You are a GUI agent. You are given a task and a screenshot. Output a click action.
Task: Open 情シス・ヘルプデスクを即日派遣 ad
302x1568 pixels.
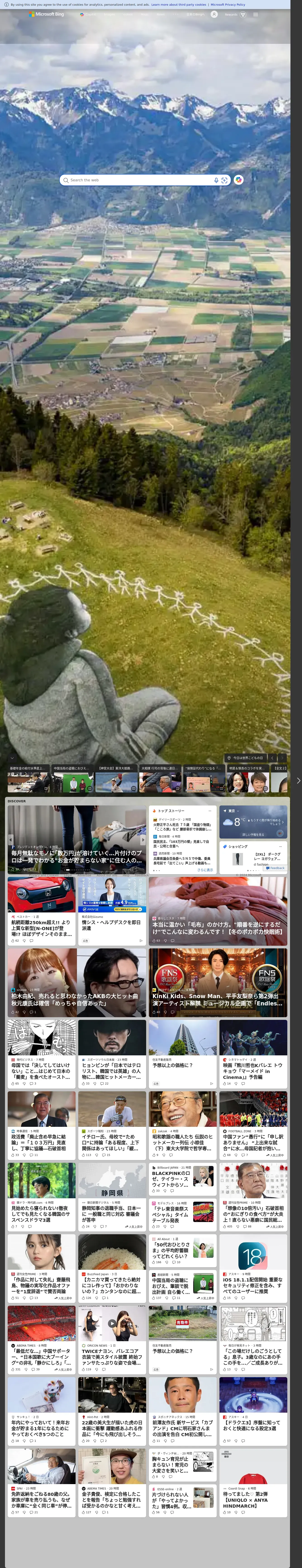tap(112, 925)
